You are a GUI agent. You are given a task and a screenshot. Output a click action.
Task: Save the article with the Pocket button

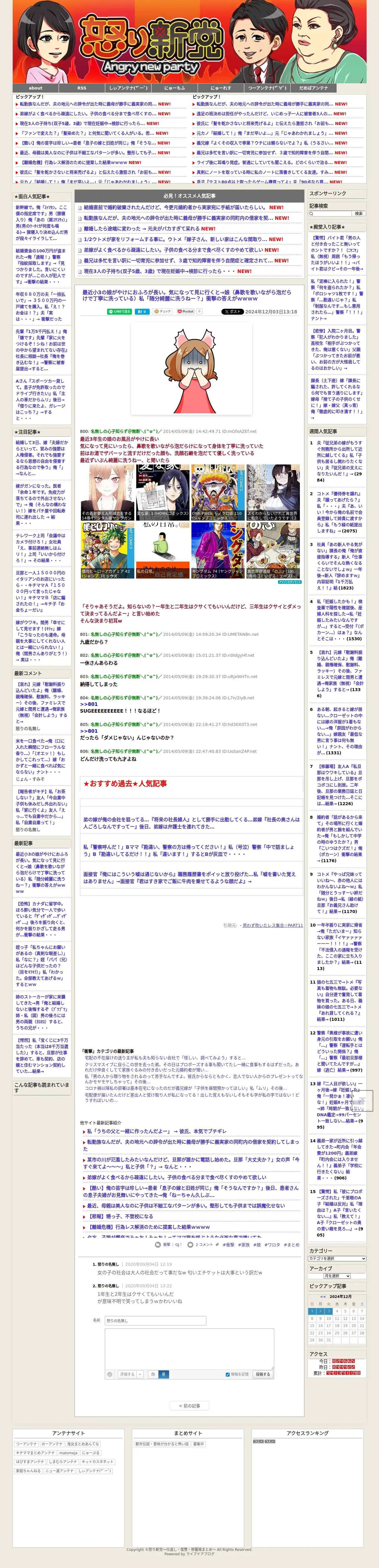coord(186,311)
